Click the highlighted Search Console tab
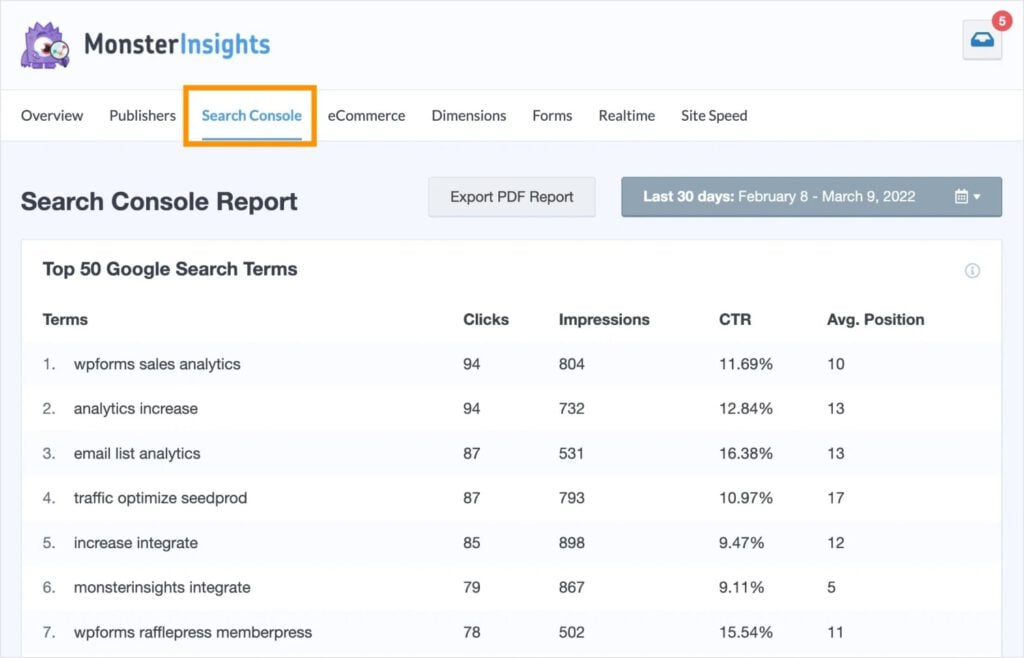The width and height of the screenshot is (1024, 658). [x=249, y=115]
